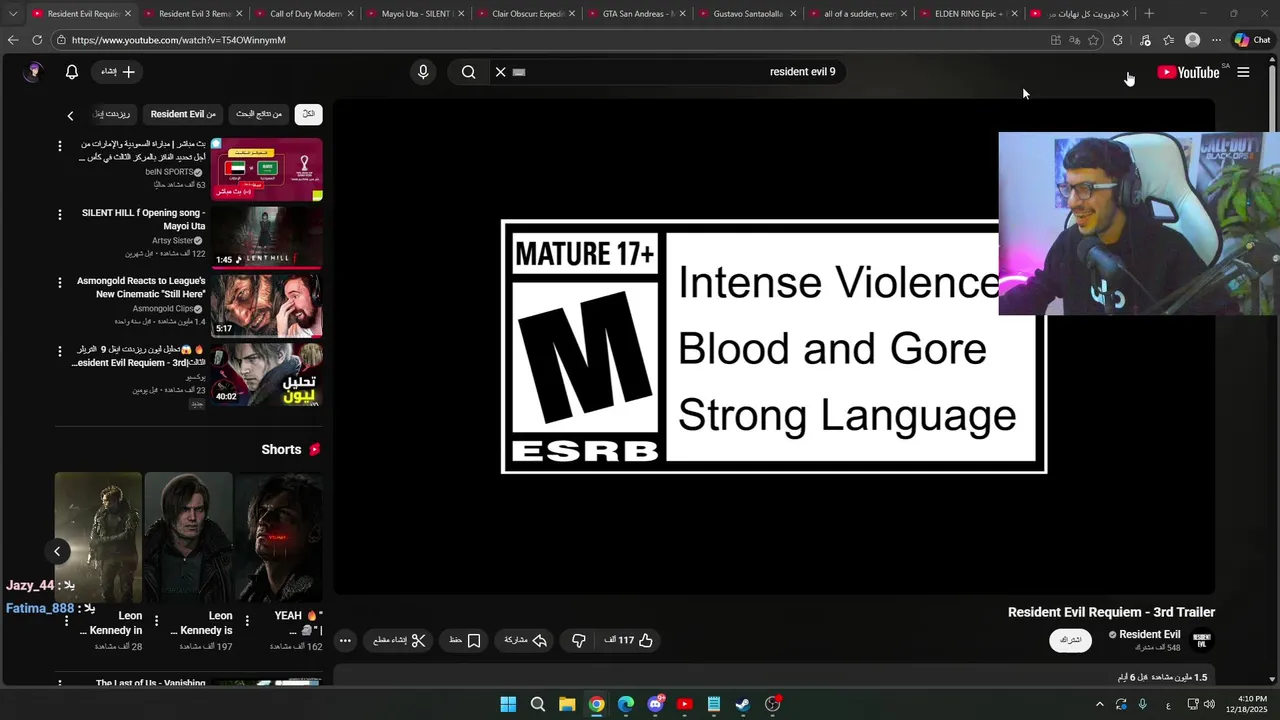Image resolution: width=1280 pixels, height=720 pixels.
Task: Go to YouTube home via logo
Action: click(1188, 72)
